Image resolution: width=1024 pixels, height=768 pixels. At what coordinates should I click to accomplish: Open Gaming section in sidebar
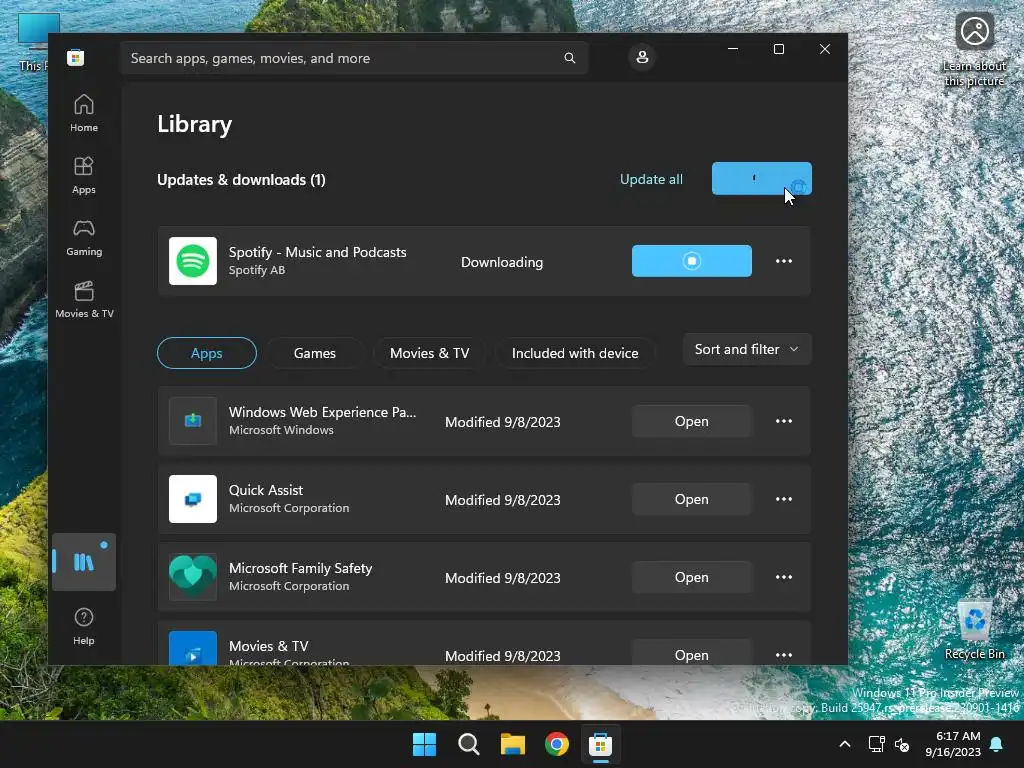click(x=84, y=238)
